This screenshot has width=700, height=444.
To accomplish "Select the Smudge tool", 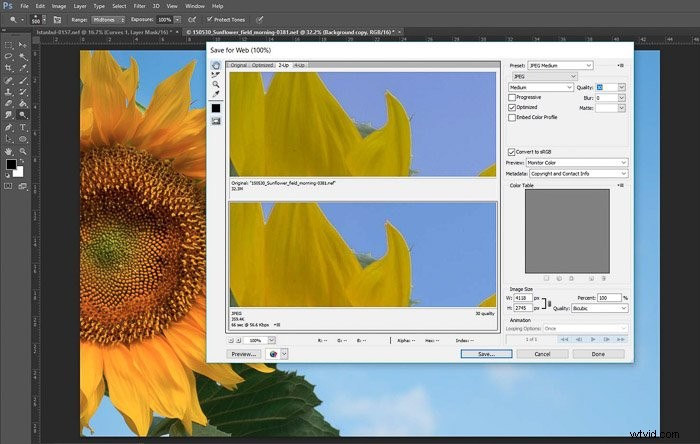I will coord(8,115).
